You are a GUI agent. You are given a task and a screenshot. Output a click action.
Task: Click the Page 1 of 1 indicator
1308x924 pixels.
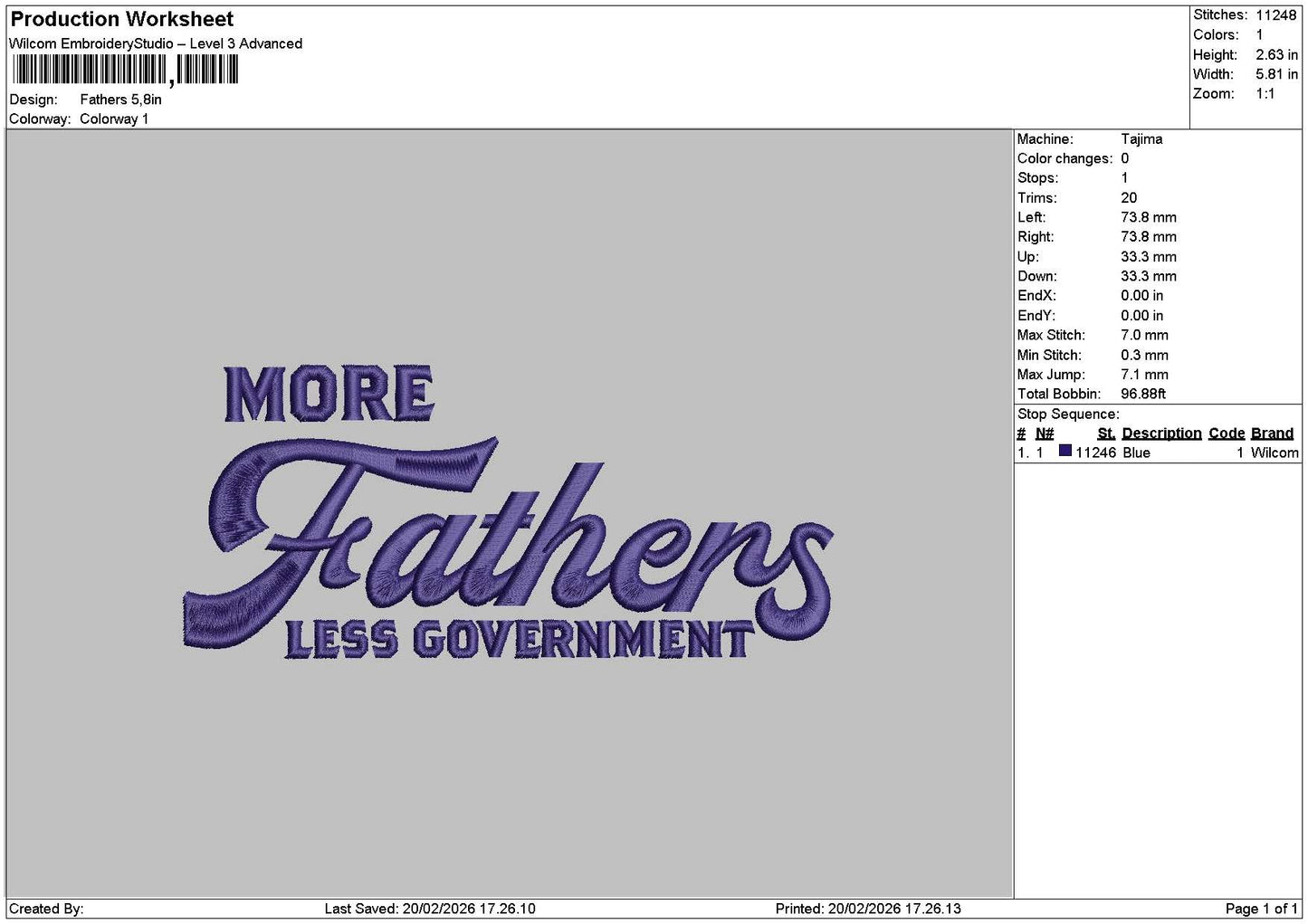click(x=1261, y=909)
